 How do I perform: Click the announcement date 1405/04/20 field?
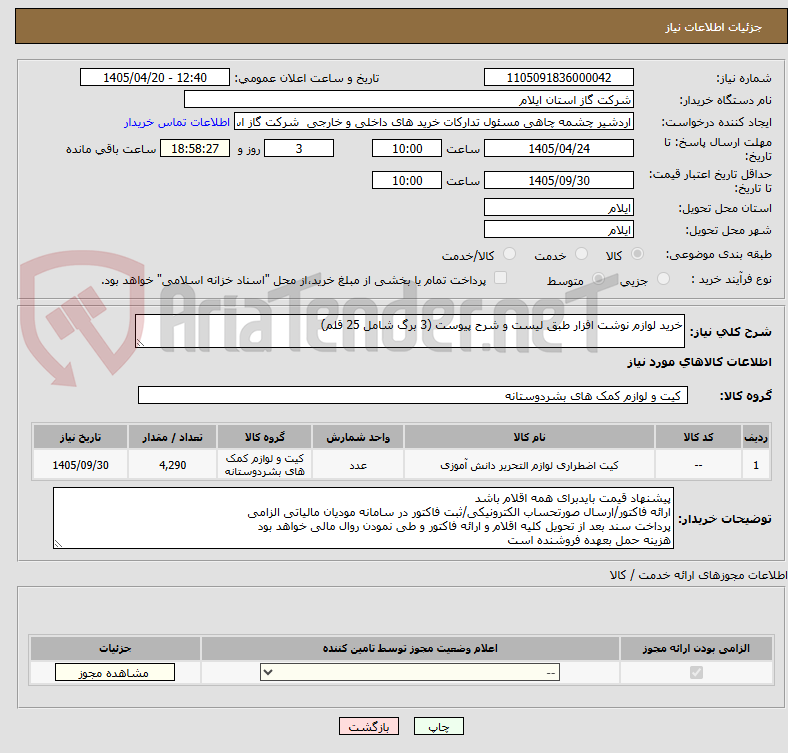[155, 78]
